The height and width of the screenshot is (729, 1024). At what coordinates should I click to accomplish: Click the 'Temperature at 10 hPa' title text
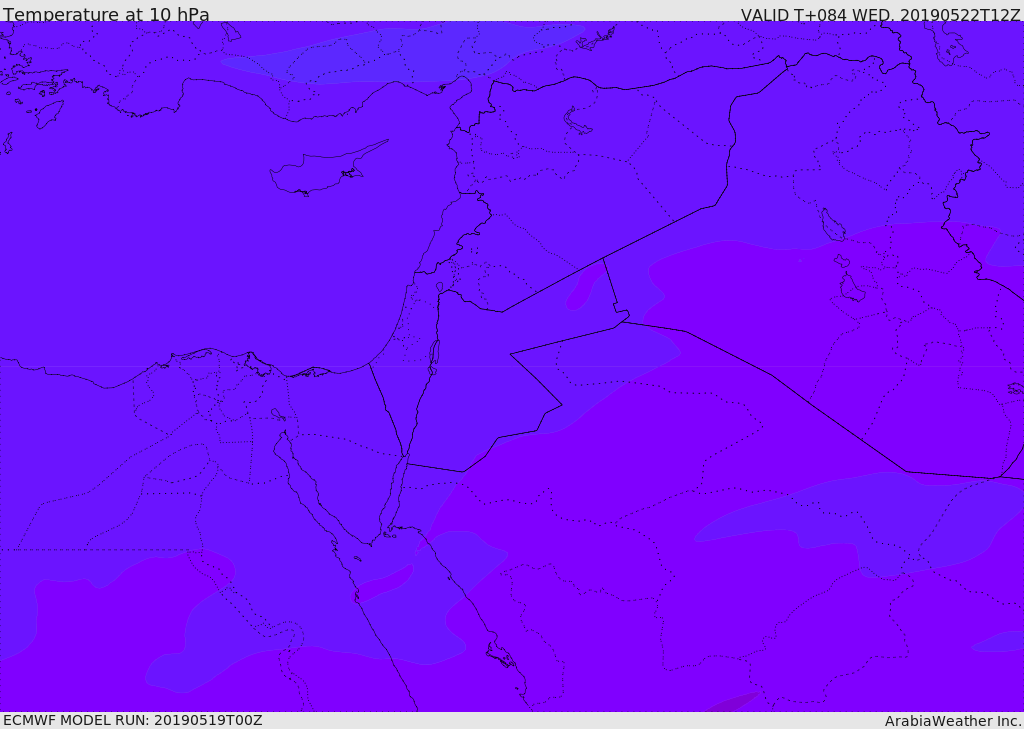point(106,14)
